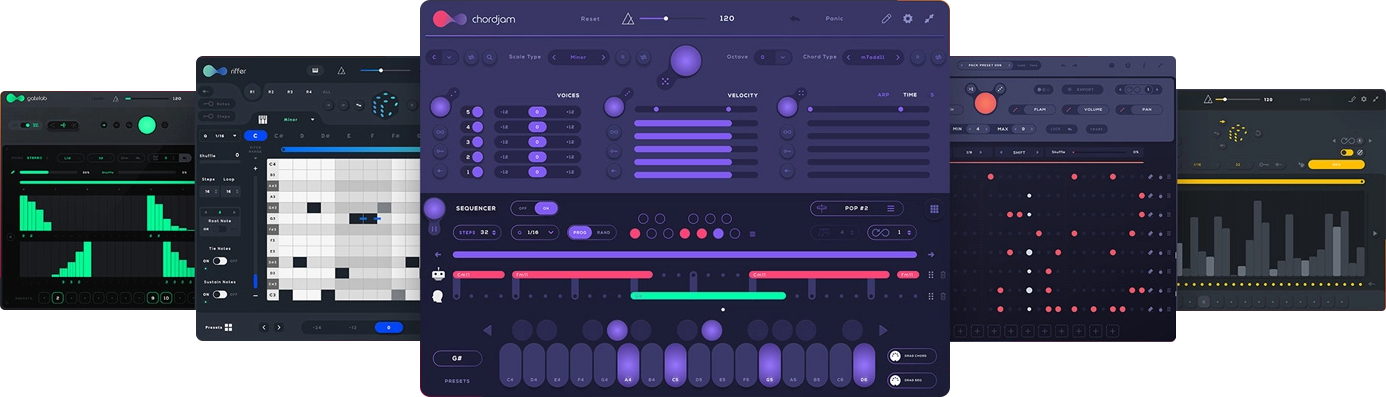Open grid view icon near POP #2

(934, 209)
